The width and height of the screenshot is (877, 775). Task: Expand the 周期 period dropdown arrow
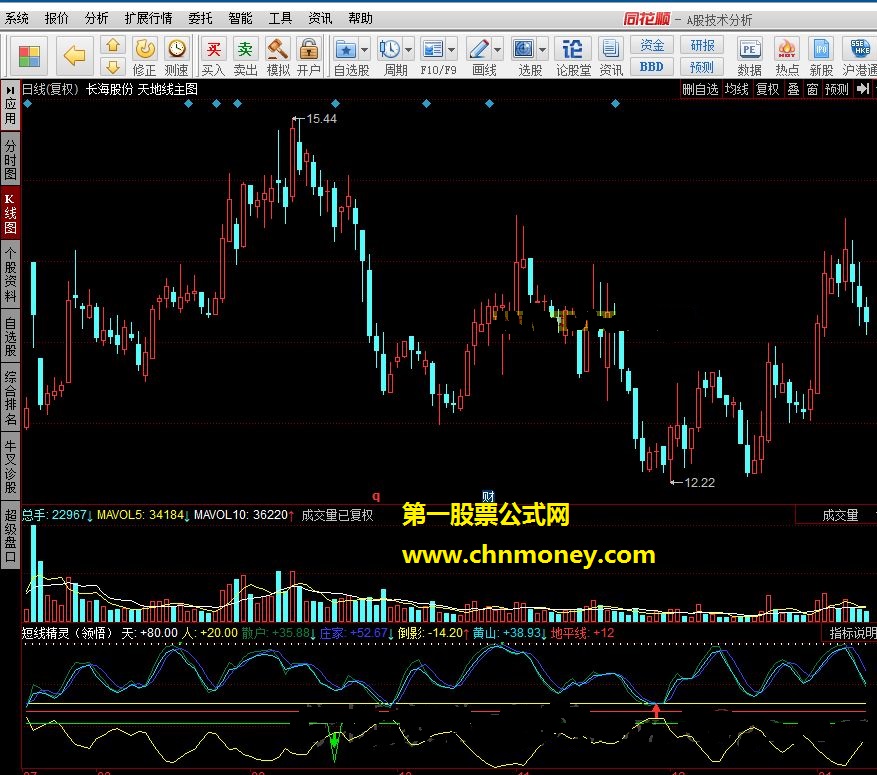coord(408,50)
